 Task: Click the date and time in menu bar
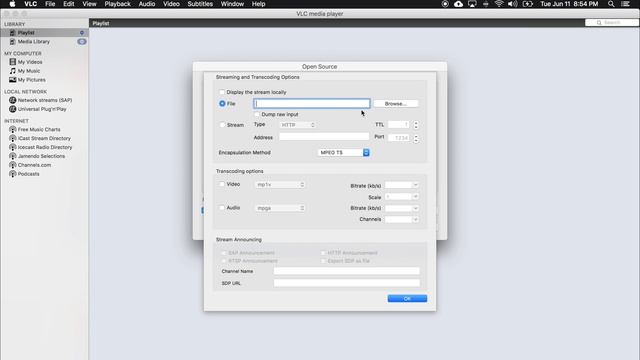pyautogui.click(x=569, y=4)
